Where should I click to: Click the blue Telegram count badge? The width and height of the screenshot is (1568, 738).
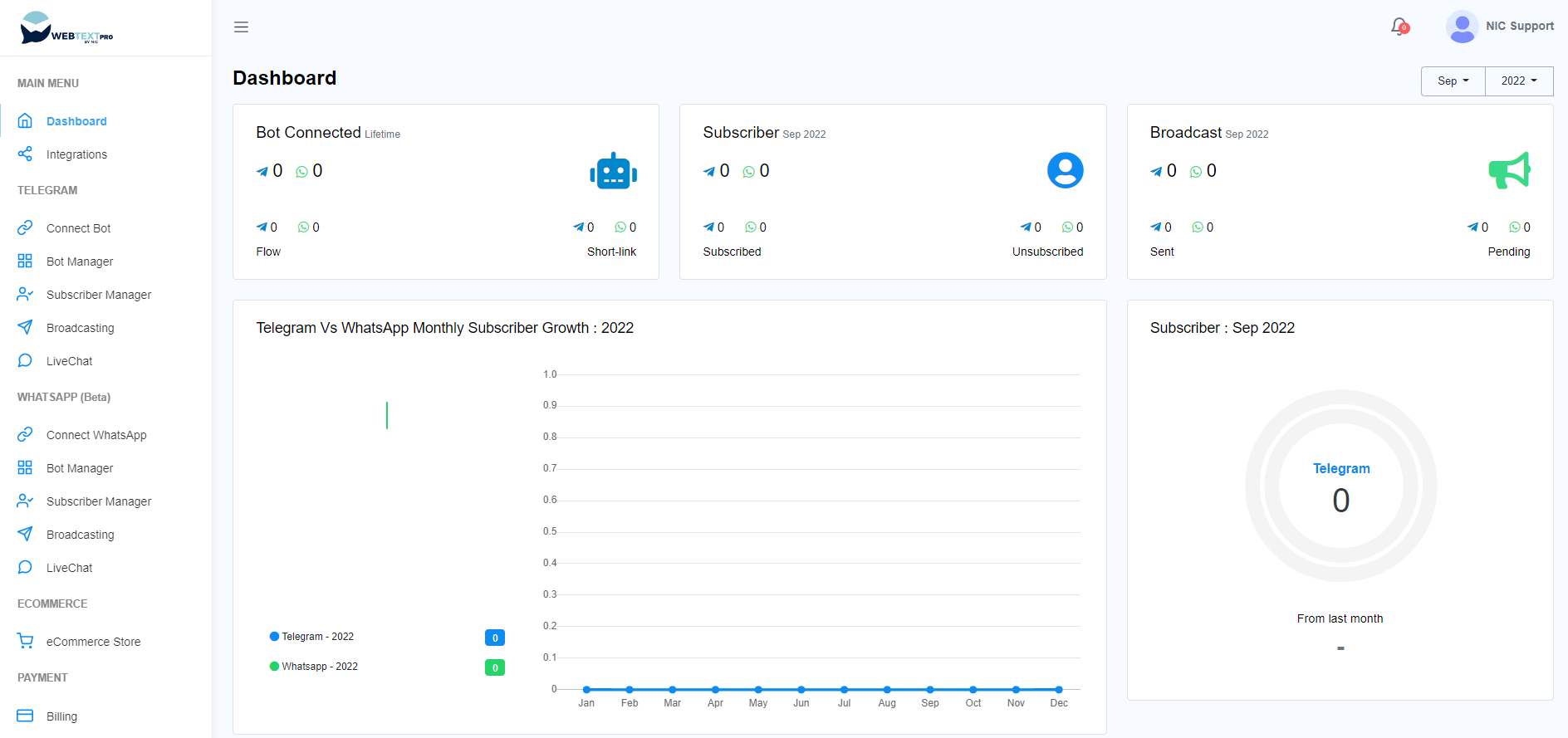[x=494, y=638]
